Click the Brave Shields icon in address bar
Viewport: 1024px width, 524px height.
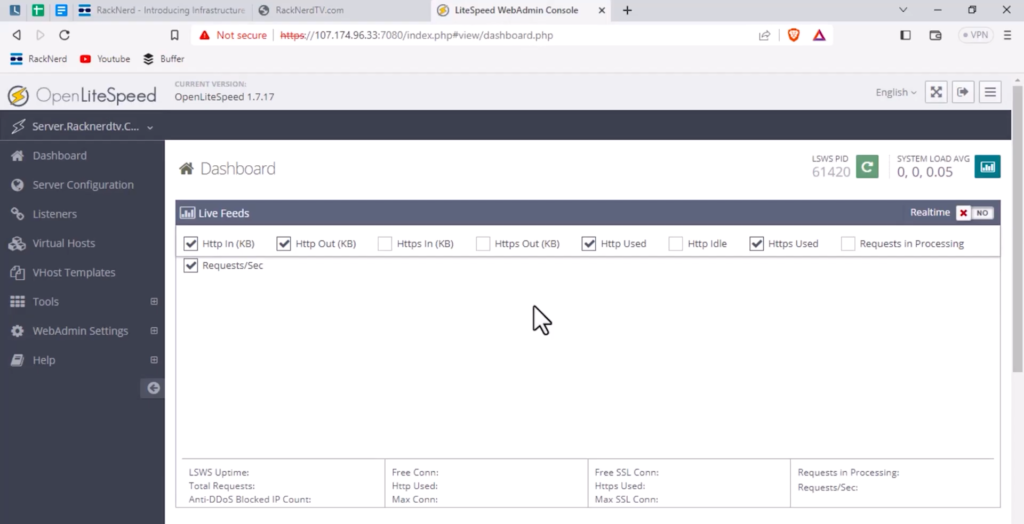pyautogui.click(x=793, y=35)
